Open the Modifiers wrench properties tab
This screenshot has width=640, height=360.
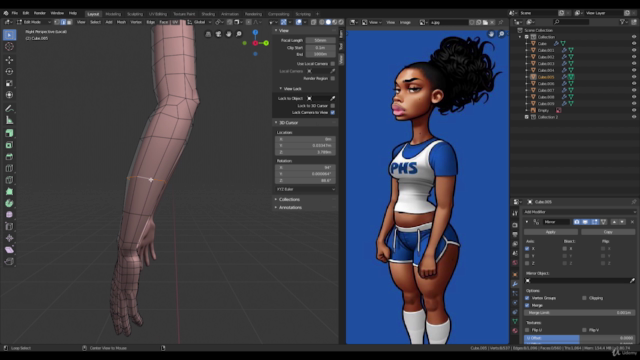[515, 284]
